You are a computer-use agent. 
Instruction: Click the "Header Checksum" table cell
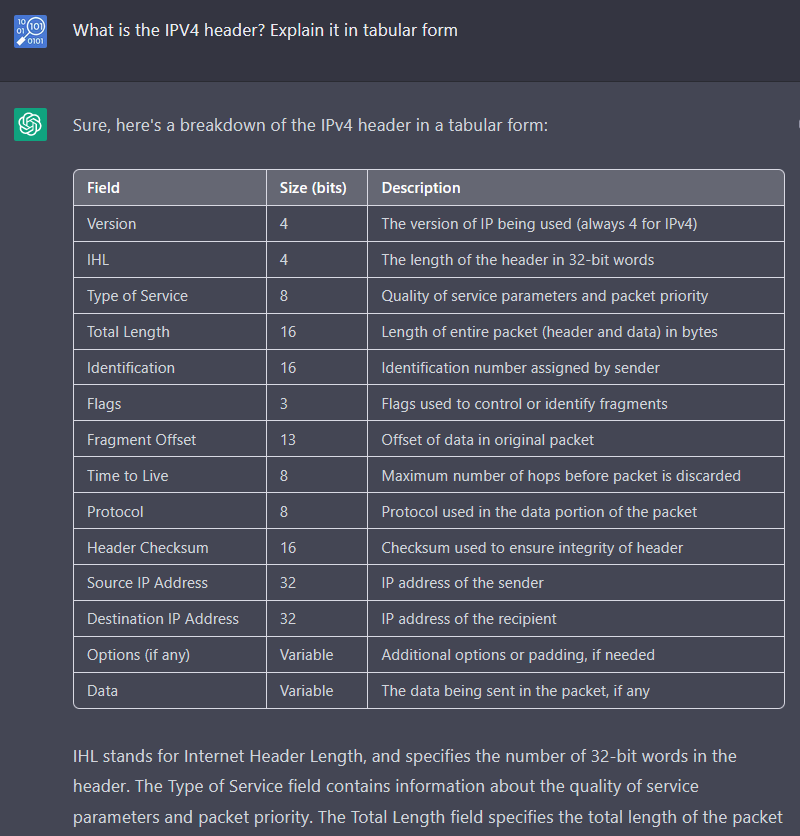[x=148, y=548]
